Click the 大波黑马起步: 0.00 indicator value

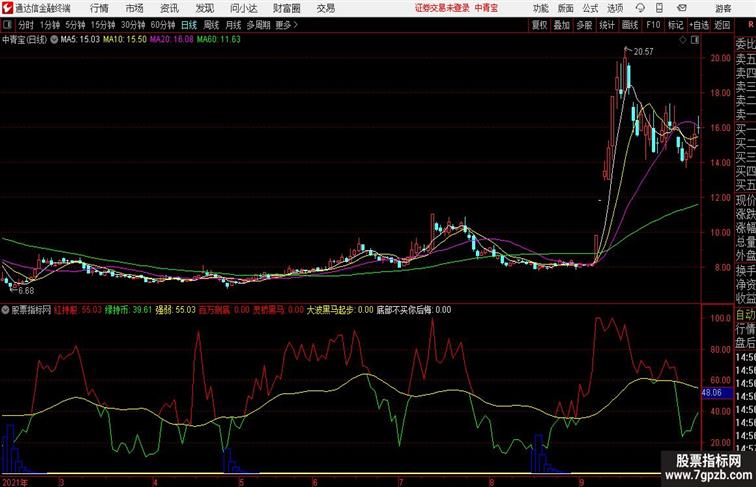[340, 310]
